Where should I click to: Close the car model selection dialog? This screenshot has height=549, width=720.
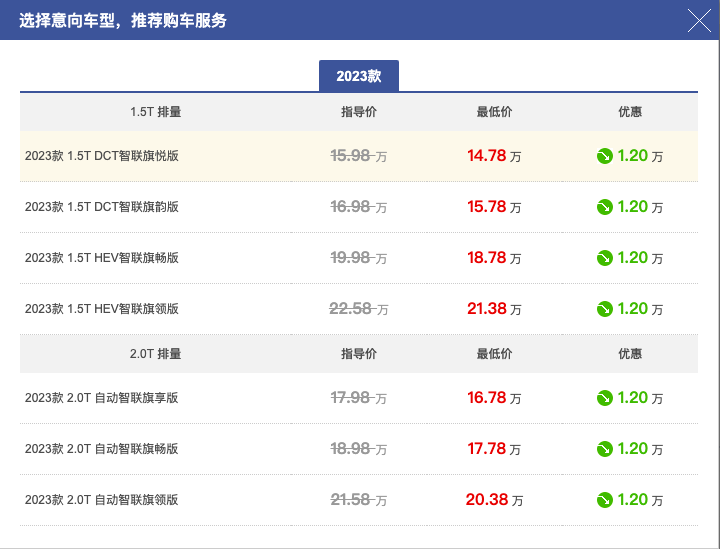tap(699, 21)
